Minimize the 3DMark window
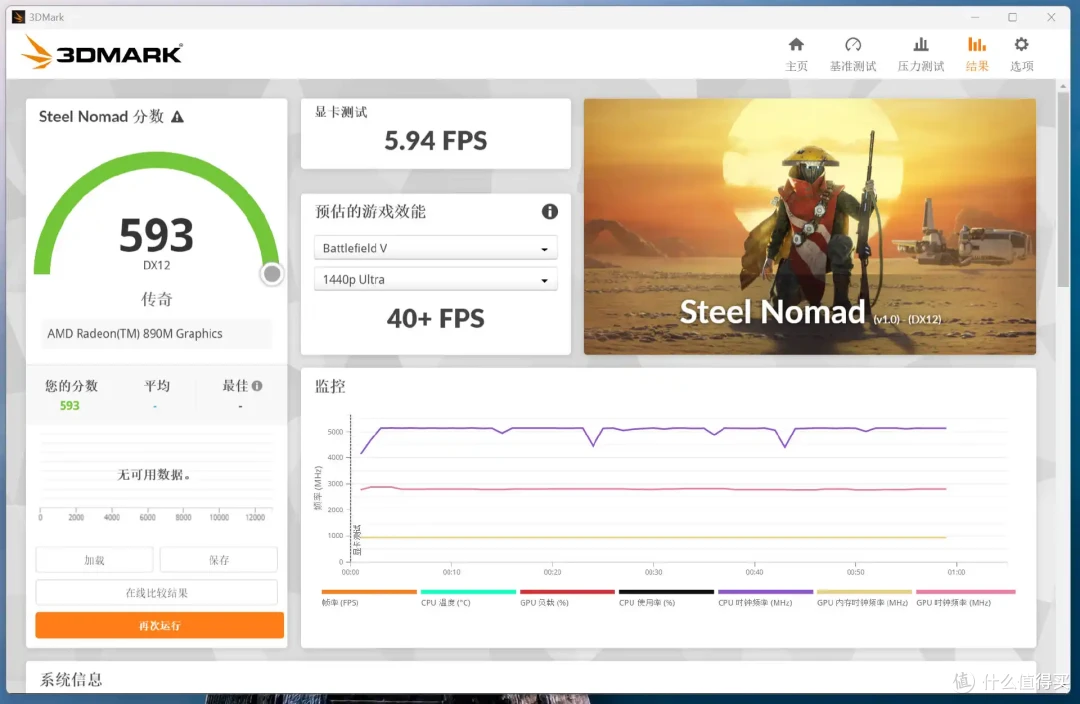Image resolution: width=1080 pixels, height=704 pixels. click(975, 17)
